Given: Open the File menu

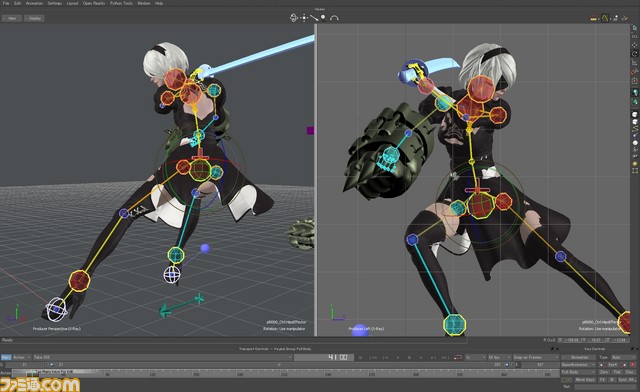Looking at the screenshot, I should pyautogui.click(x=6, y=3).
